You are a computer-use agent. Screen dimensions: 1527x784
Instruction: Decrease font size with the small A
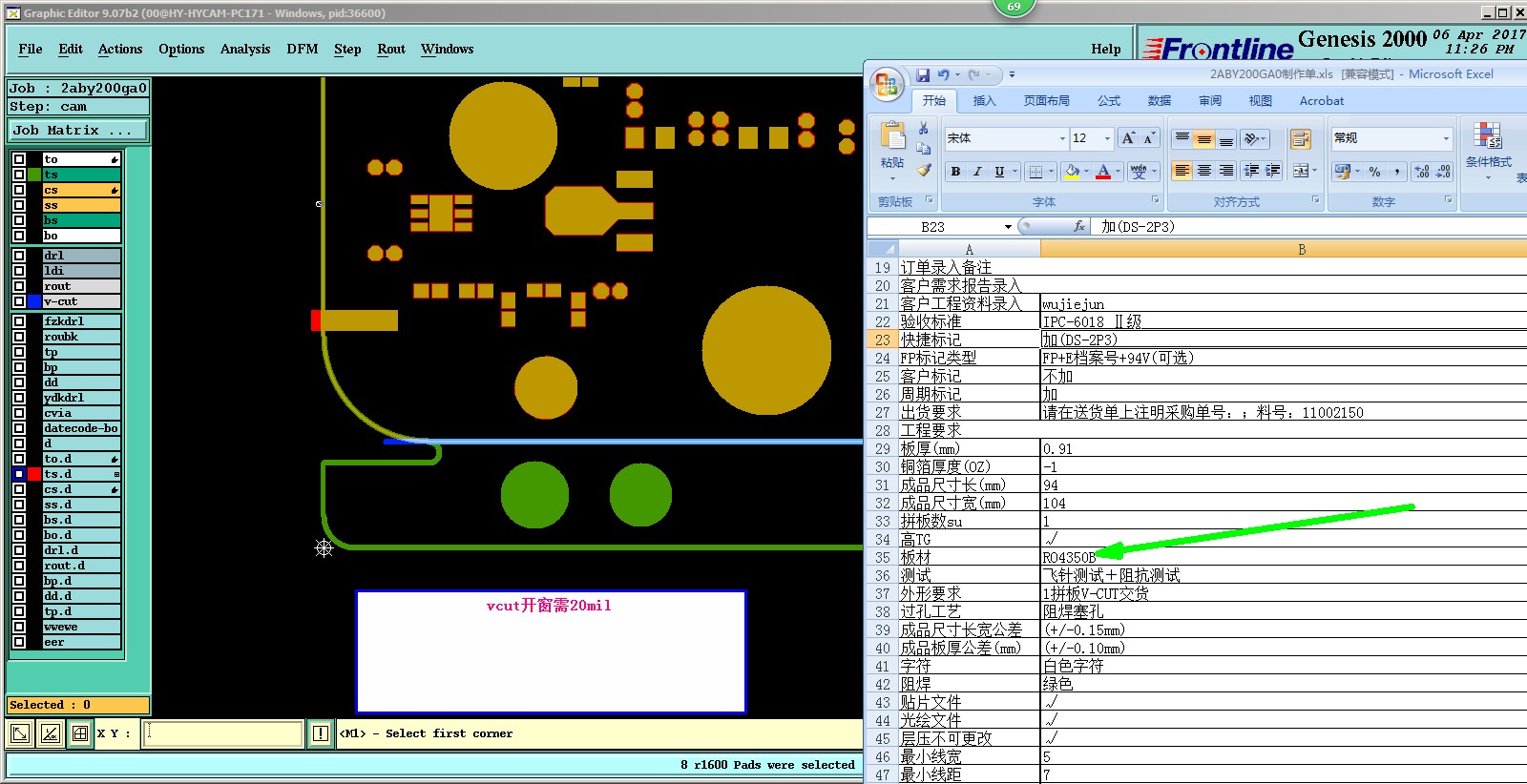[x=1149, y=138]
